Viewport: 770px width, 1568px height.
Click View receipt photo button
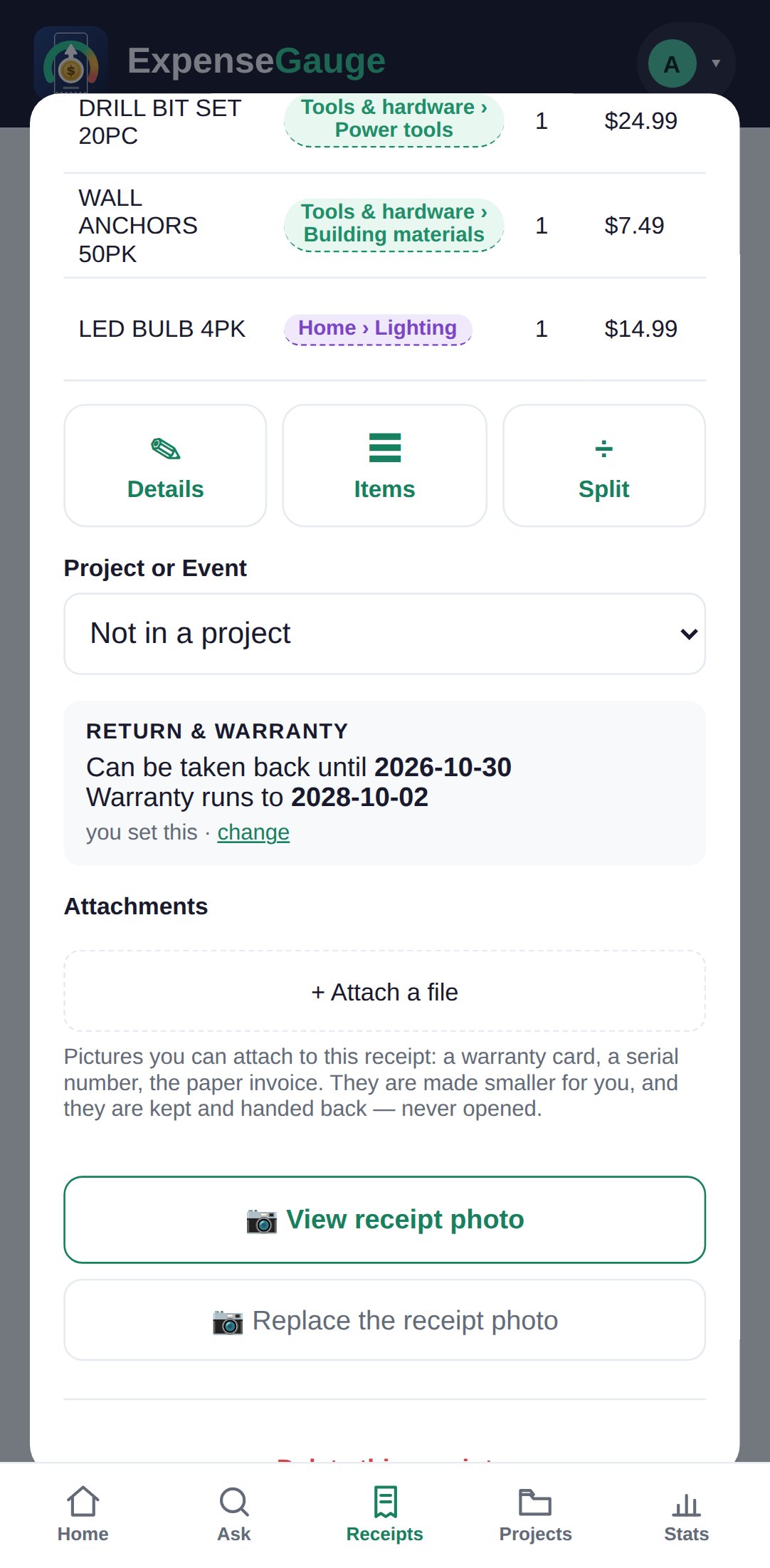(x=384, y=1220)
